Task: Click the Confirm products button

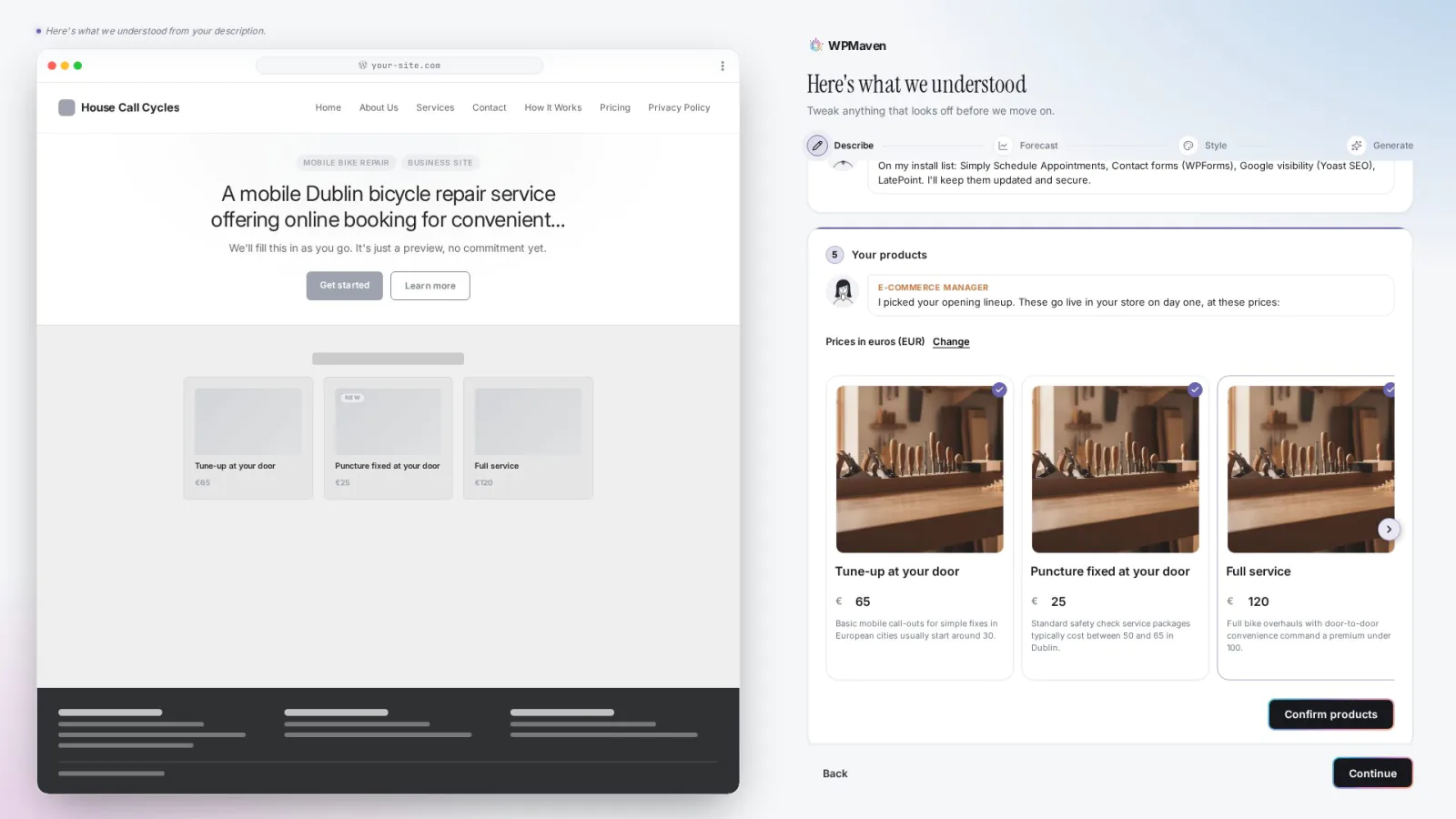Action: coord(1330,714)
